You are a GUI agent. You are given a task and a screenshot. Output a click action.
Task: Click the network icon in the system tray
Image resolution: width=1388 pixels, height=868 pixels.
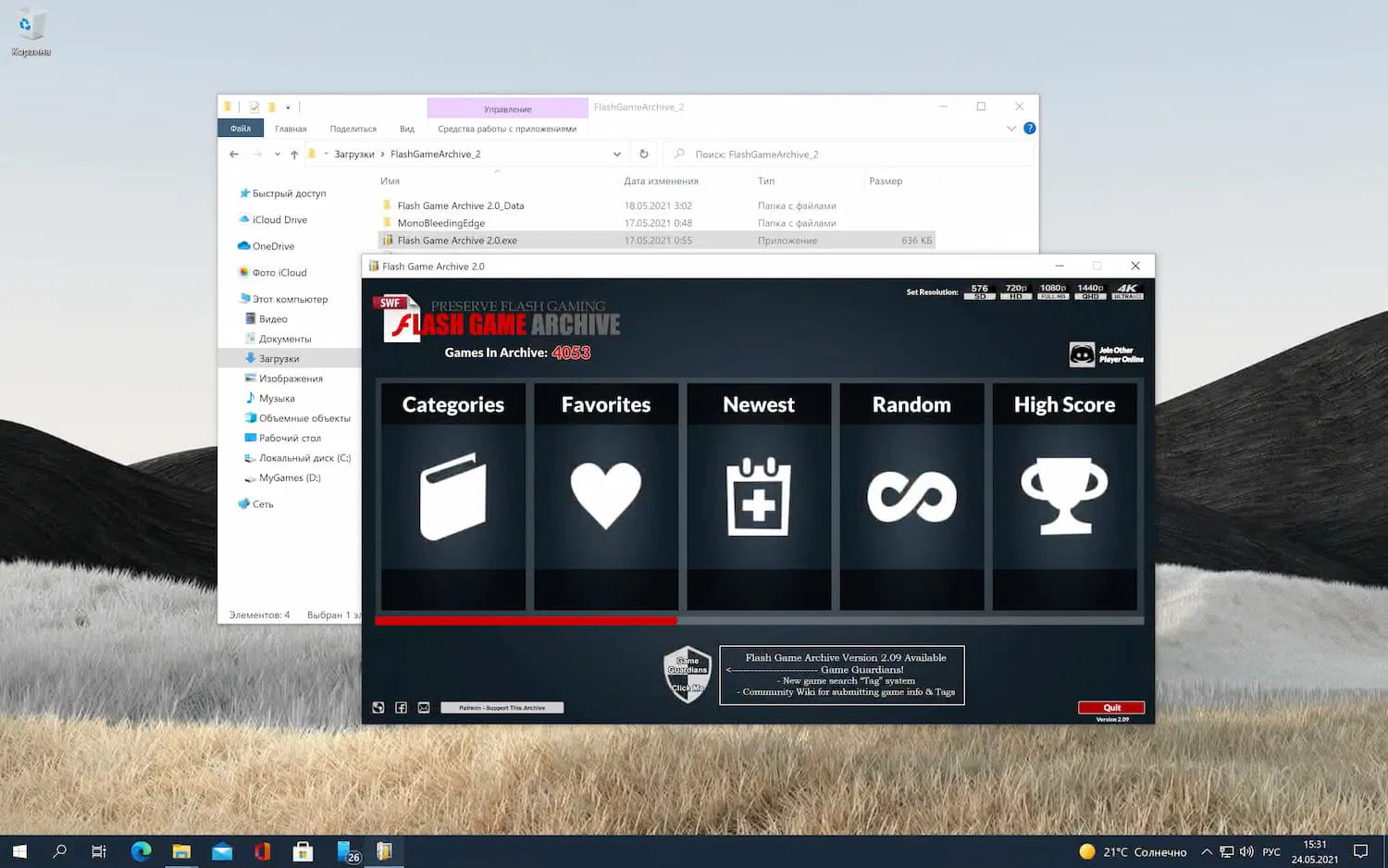click(1226, 851)
